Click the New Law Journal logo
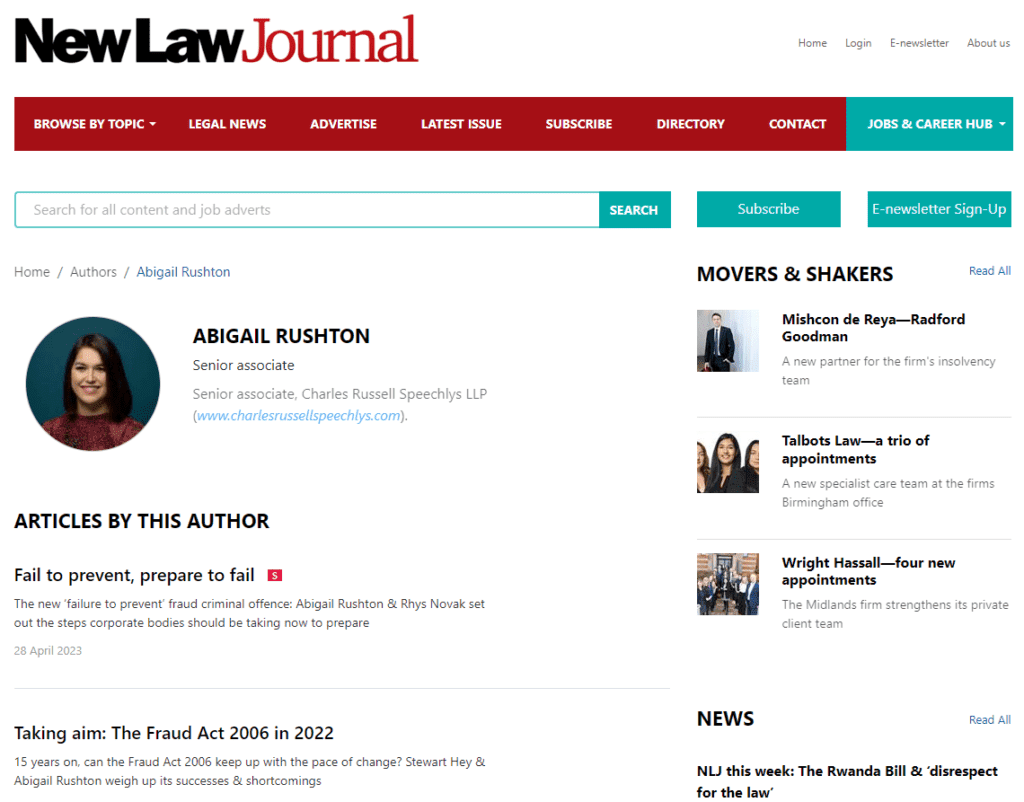The image size is (1024, 802). [x=216, y=40]
